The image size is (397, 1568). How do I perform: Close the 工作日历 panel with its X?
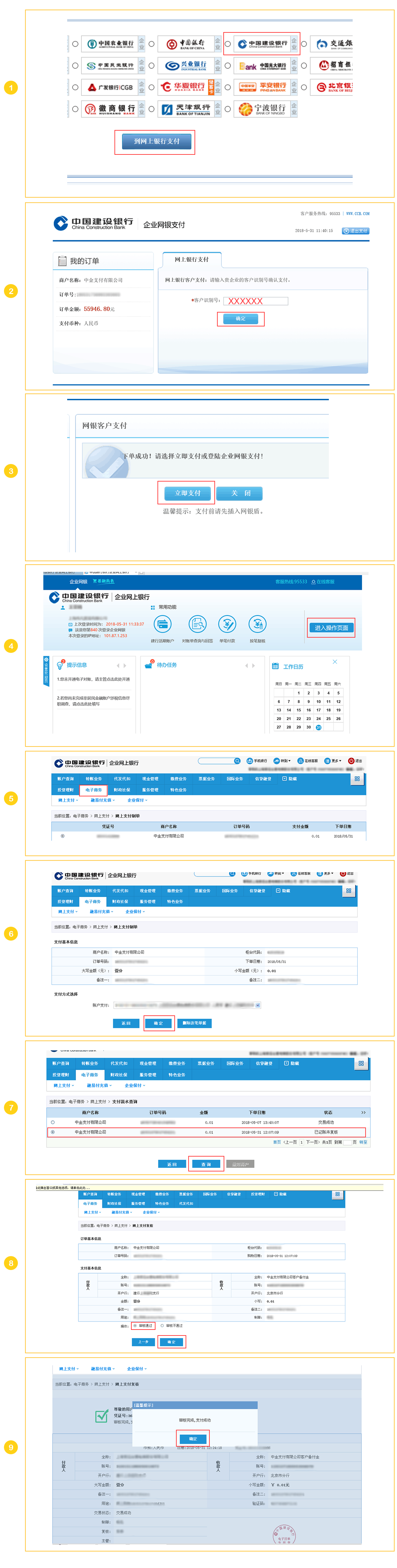coord(334,662)
